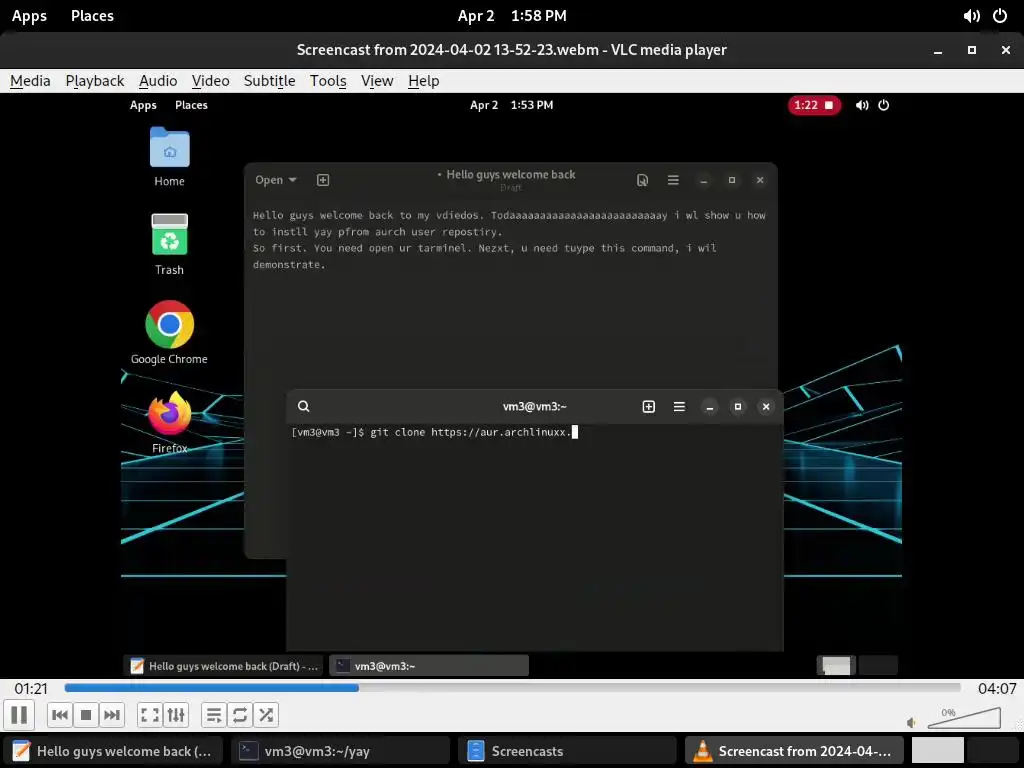
Task: Click the system volume icon in top bar
Action: coord(972,16)
